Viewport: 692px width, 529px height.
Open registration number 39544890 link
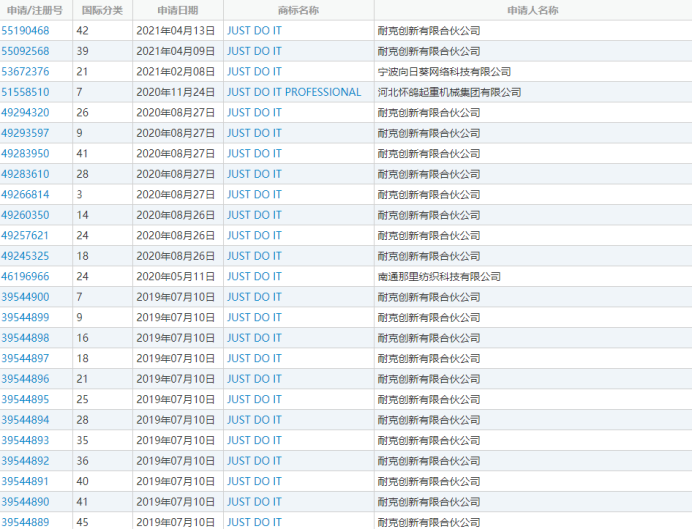25,502
